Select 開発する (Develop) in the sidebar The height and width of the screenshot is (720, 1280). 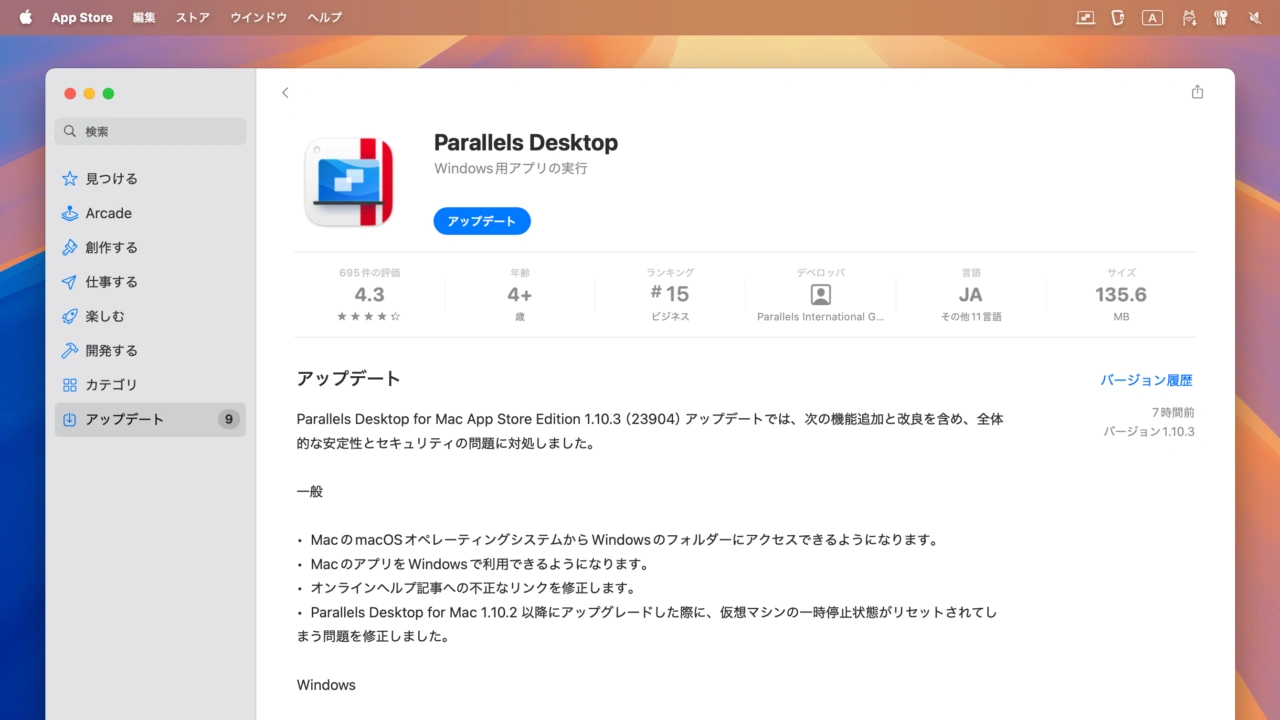[111, 351]
